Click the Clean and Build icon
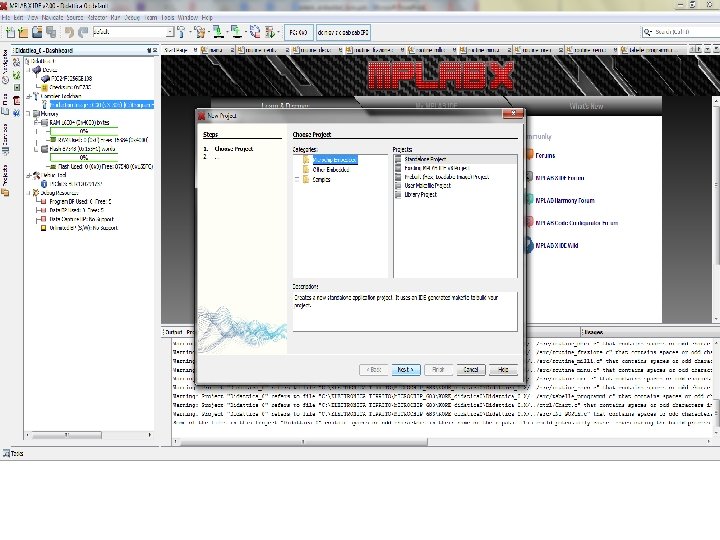 point(199,32)
